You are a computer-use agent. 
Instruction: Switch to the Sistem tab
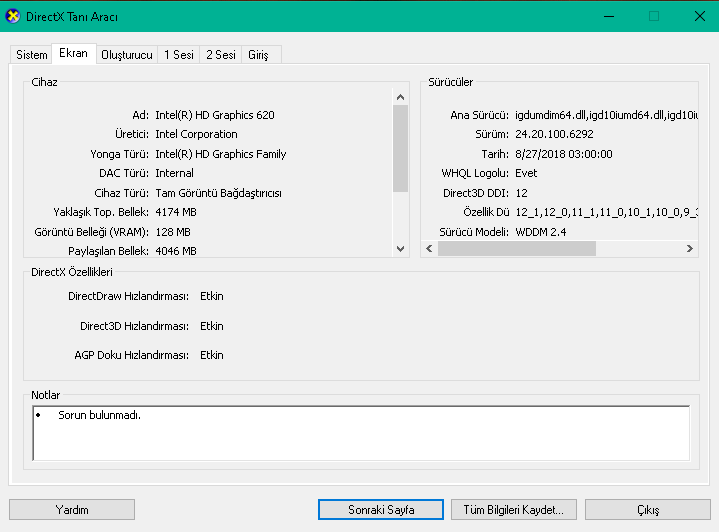[x=32, y=55]
